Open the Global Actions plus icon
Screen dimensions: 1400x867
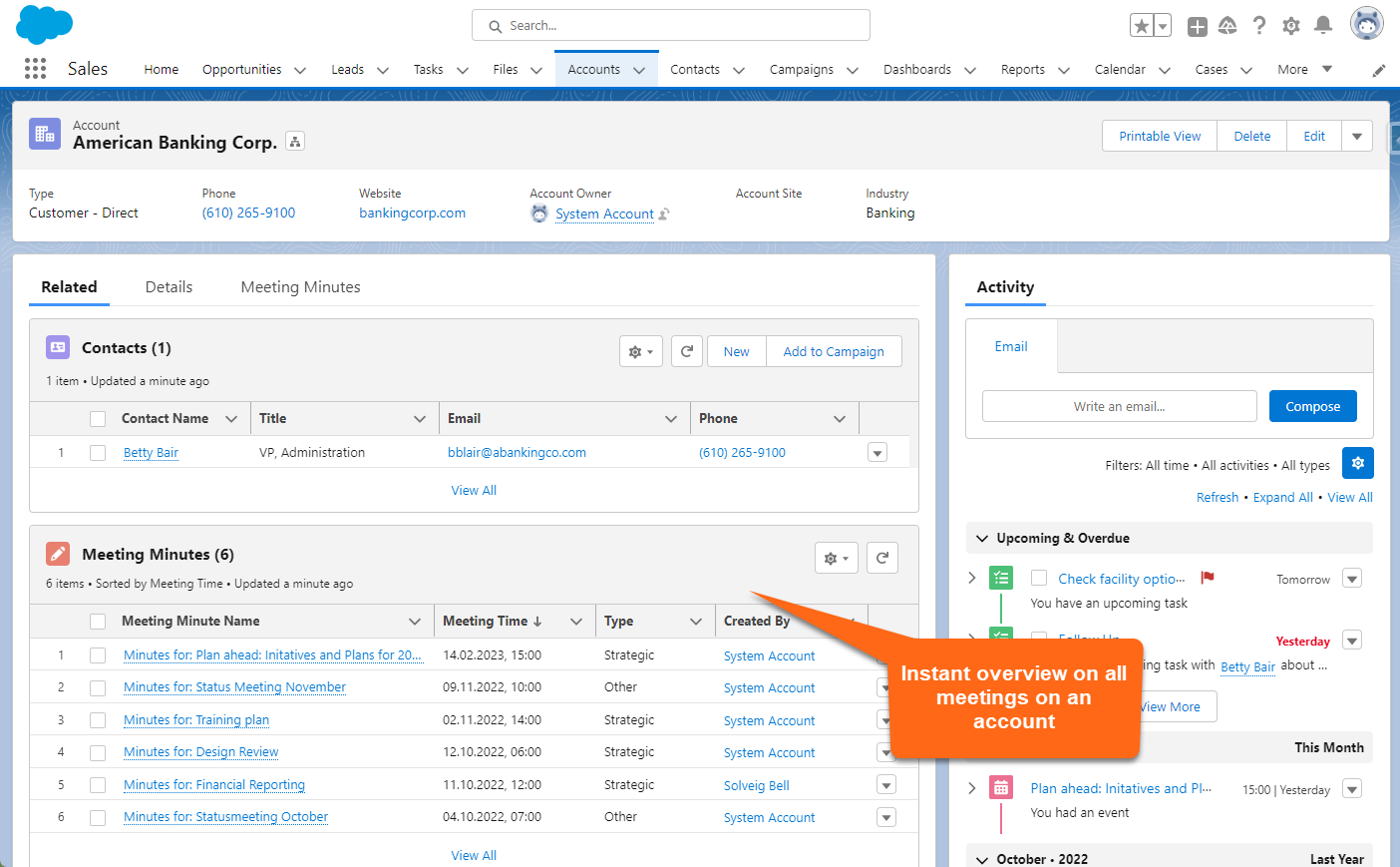pyautogui.click(x=1198, y=27)
